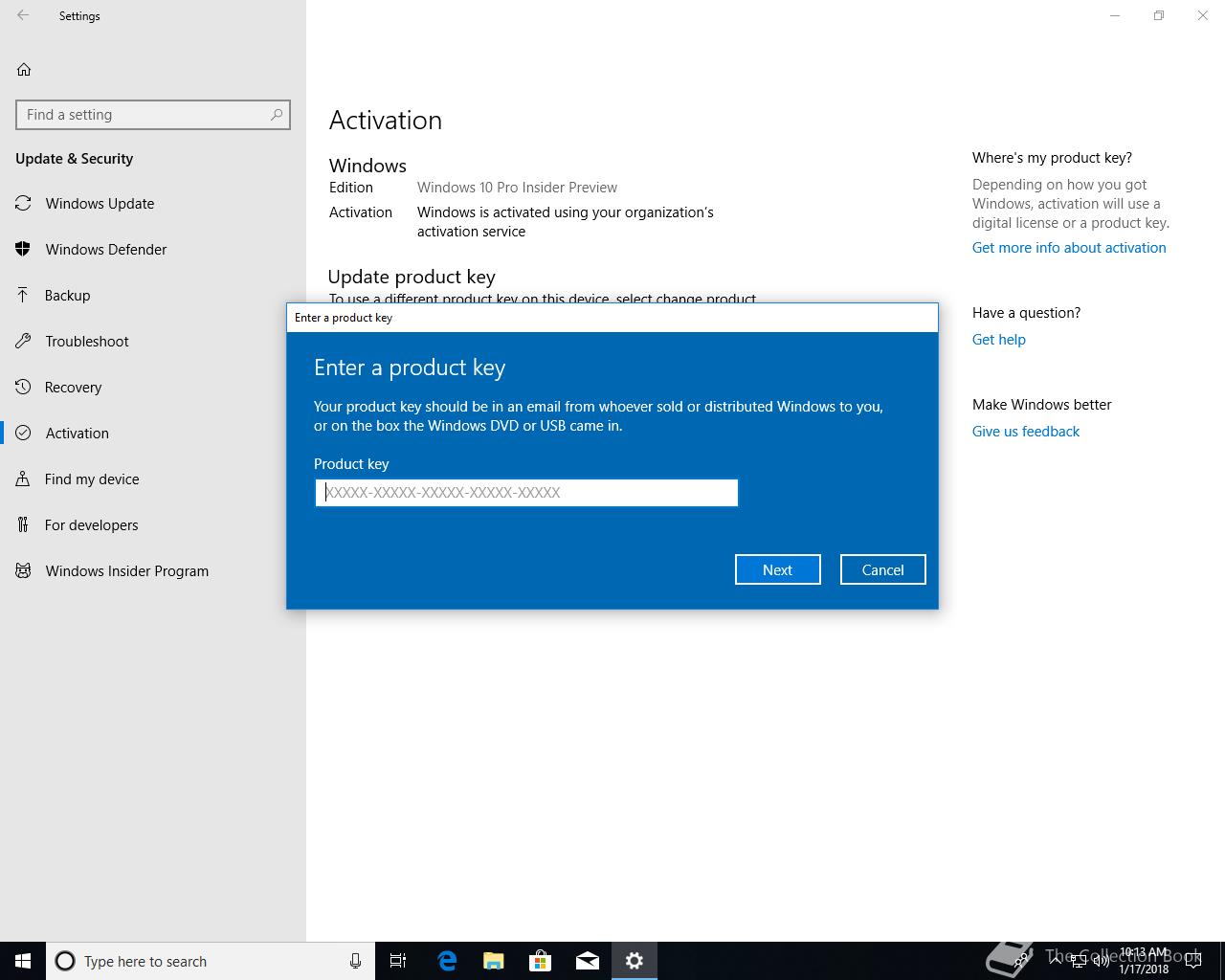
Task: Show hidden system tray icons
Action: (1057, 961)
